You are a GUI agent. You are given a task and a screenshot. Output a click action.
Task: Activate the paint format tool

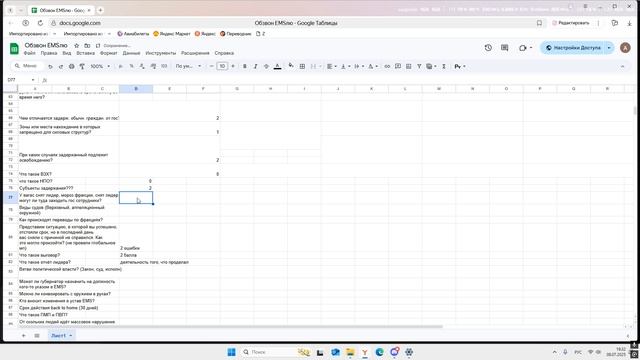tap(82, 66)
